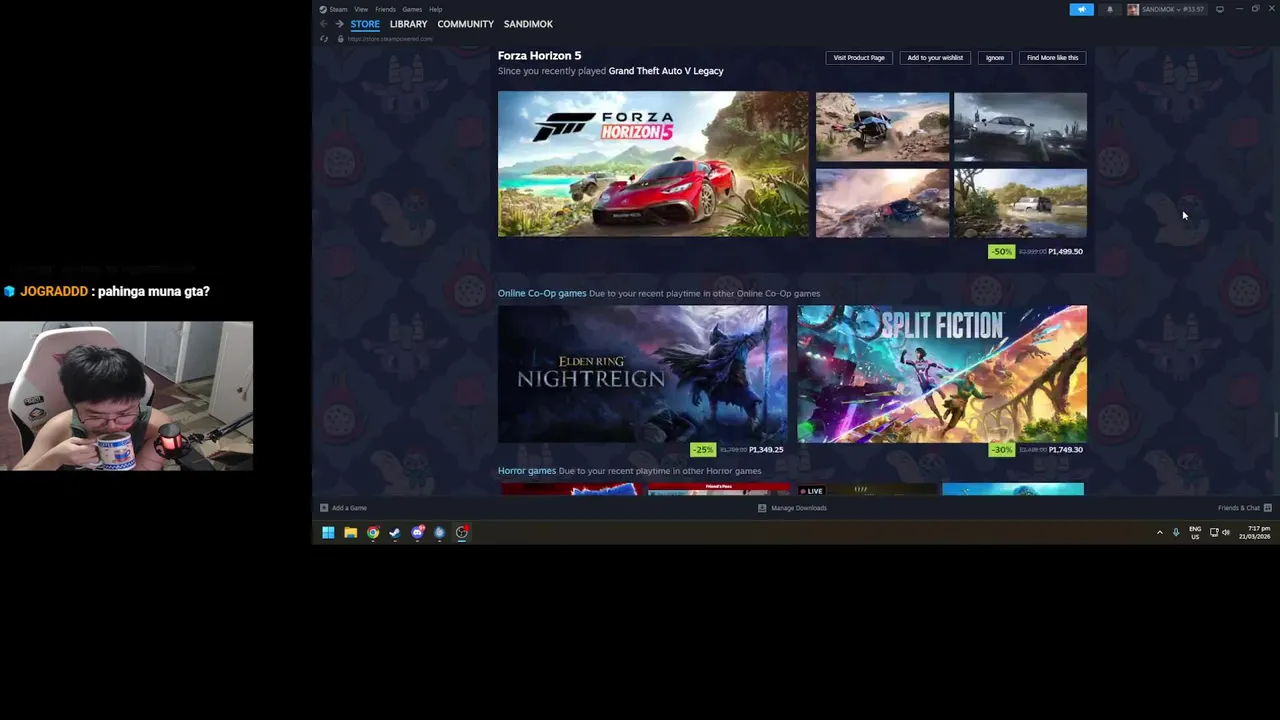Switch to the LIBRARY tab
The height and width of the screenshot is (720, 1280).
point(408,24)
